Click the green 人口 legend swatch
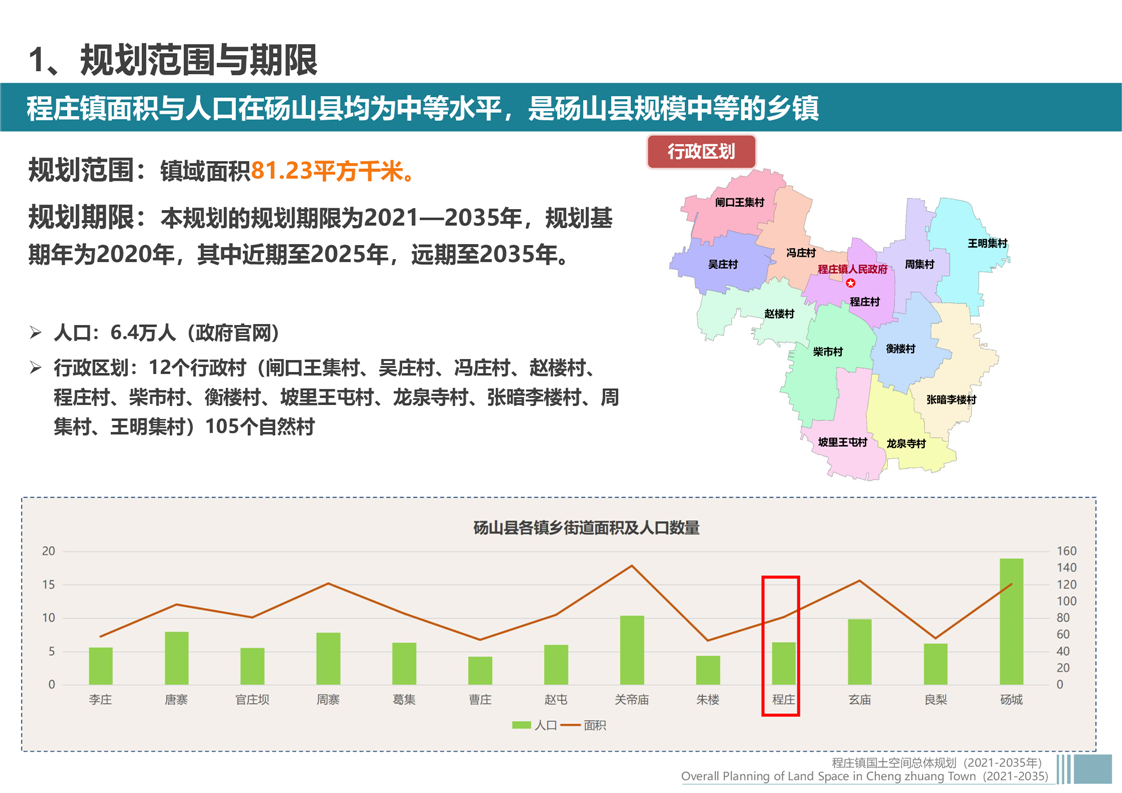Screen dimensions: 1122x793 [521, 725]
